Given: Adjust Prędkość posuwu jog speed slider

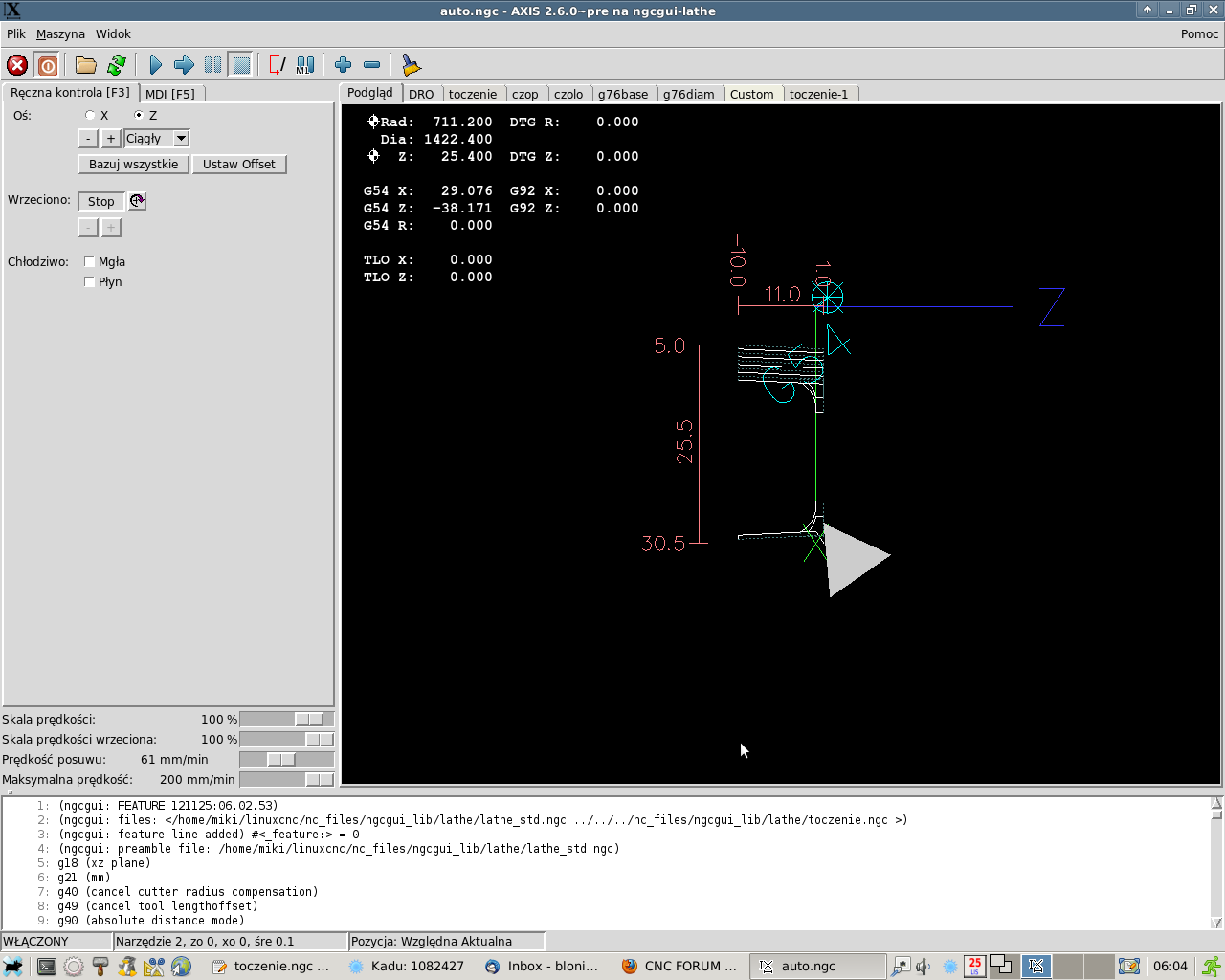Looking at the screenshot, I should (x=287, y=760).
